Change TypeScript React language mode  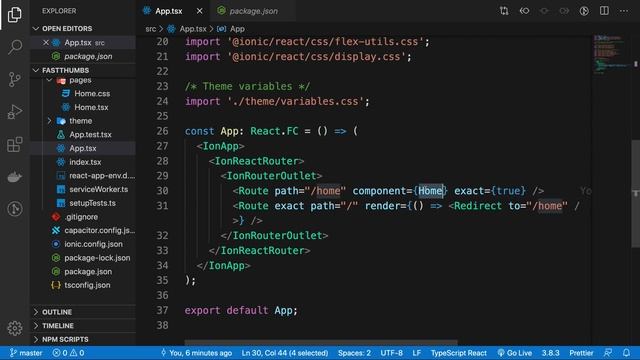pyautogui.click(x=458, y=353)
